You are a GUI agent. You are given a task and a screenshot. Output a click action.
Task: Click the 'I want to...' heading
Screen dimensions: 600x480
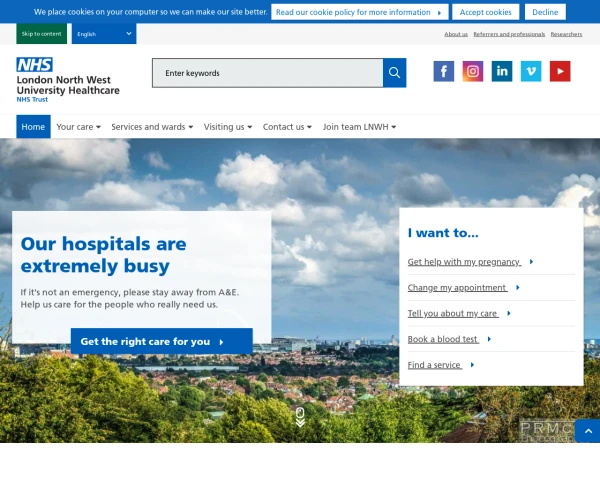(x=443, y=233)
